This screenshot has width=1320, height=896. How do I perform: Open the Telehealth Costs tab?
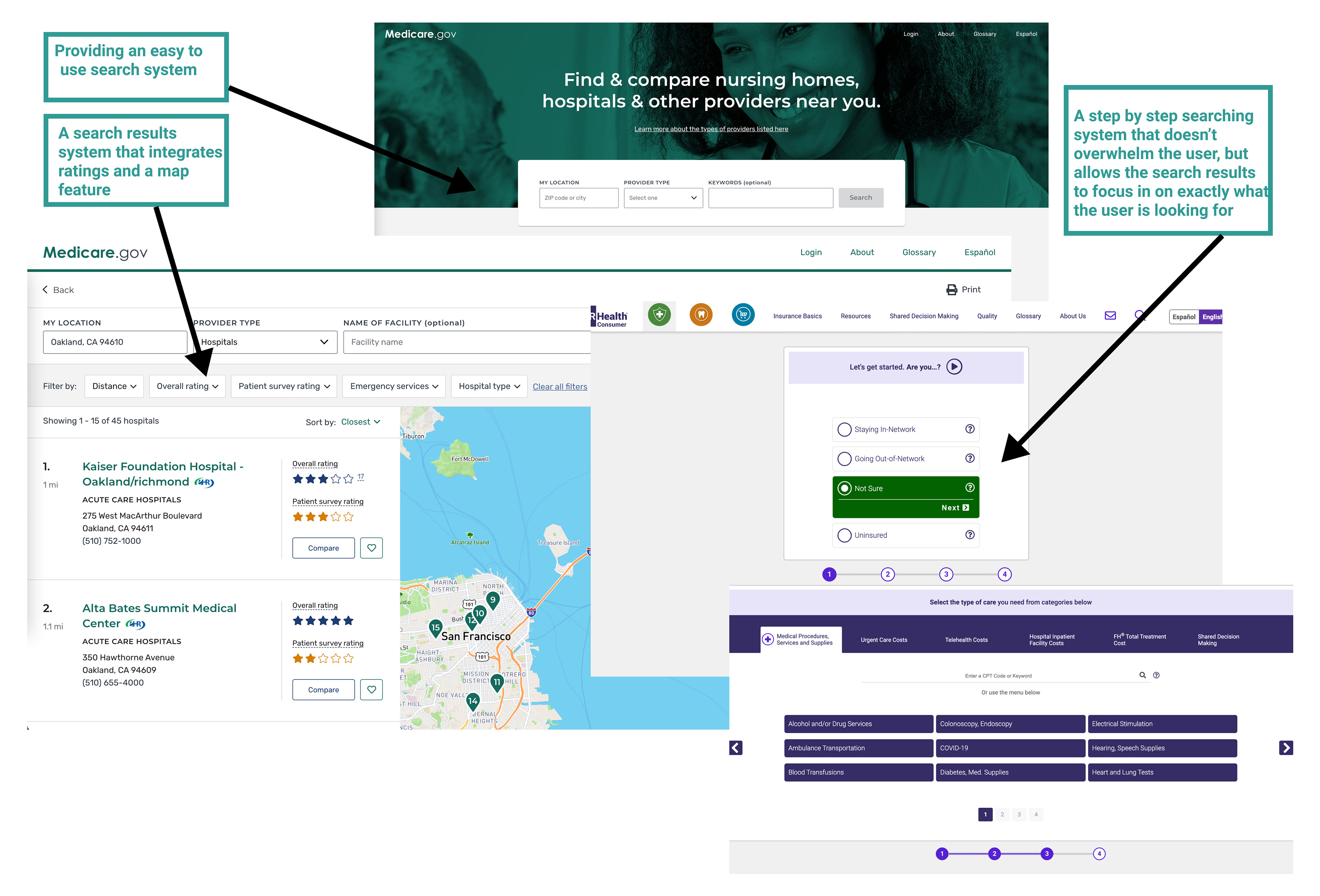point(966,640)
